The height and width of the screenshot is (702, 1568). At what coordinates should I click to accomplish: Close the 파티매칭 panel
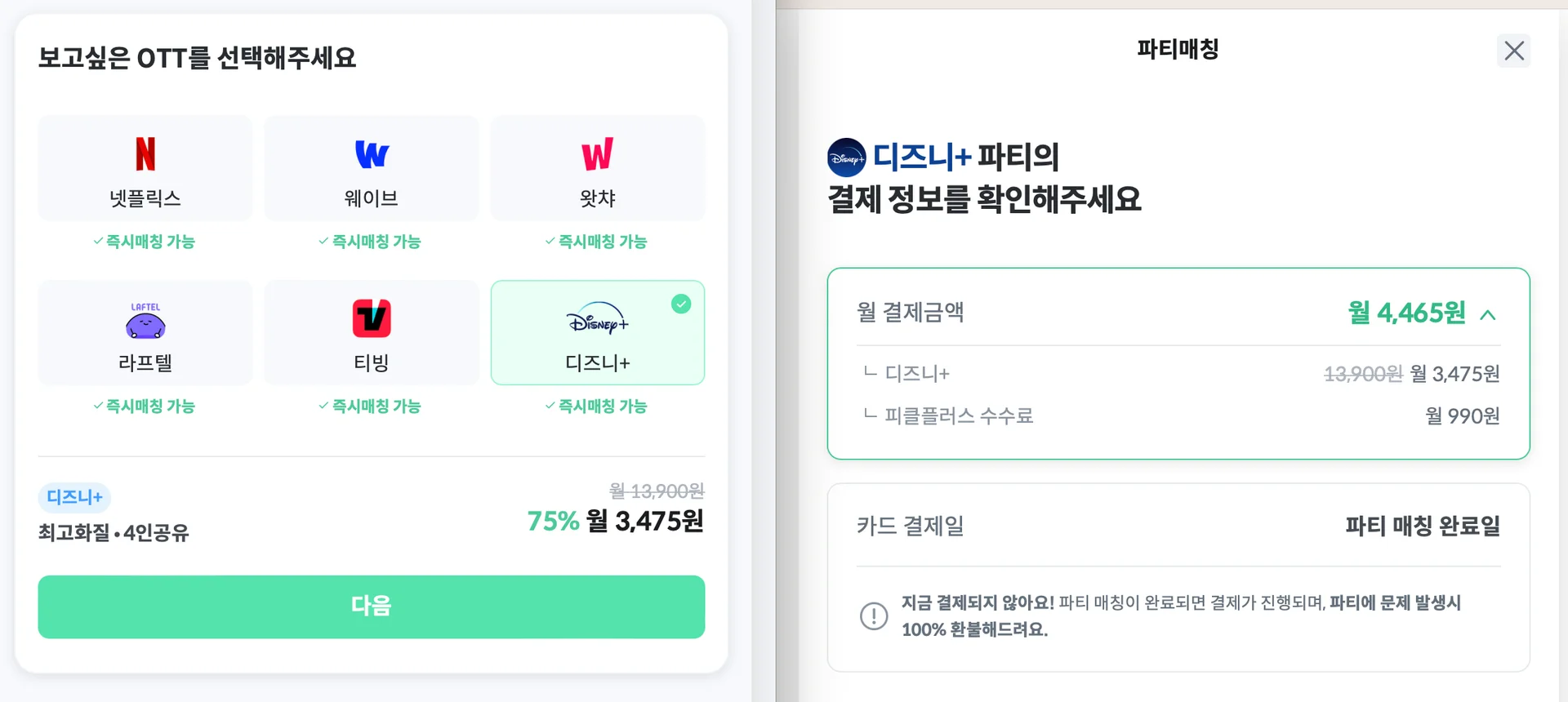pos(1513,51)
